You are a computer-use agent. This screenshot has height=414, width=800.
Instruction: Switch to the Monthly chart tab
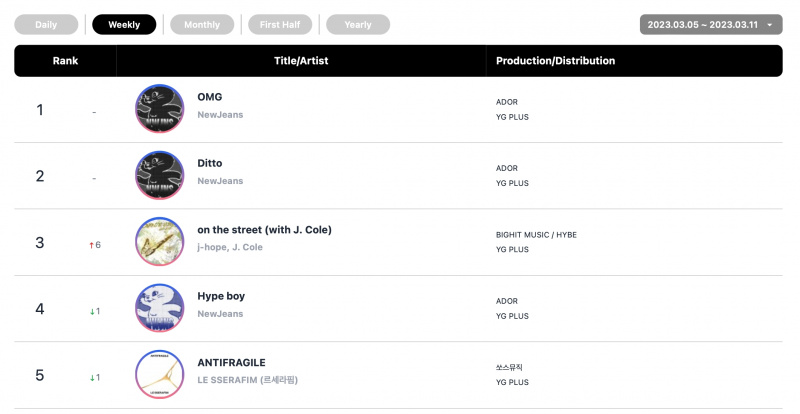tap(202, 25)
